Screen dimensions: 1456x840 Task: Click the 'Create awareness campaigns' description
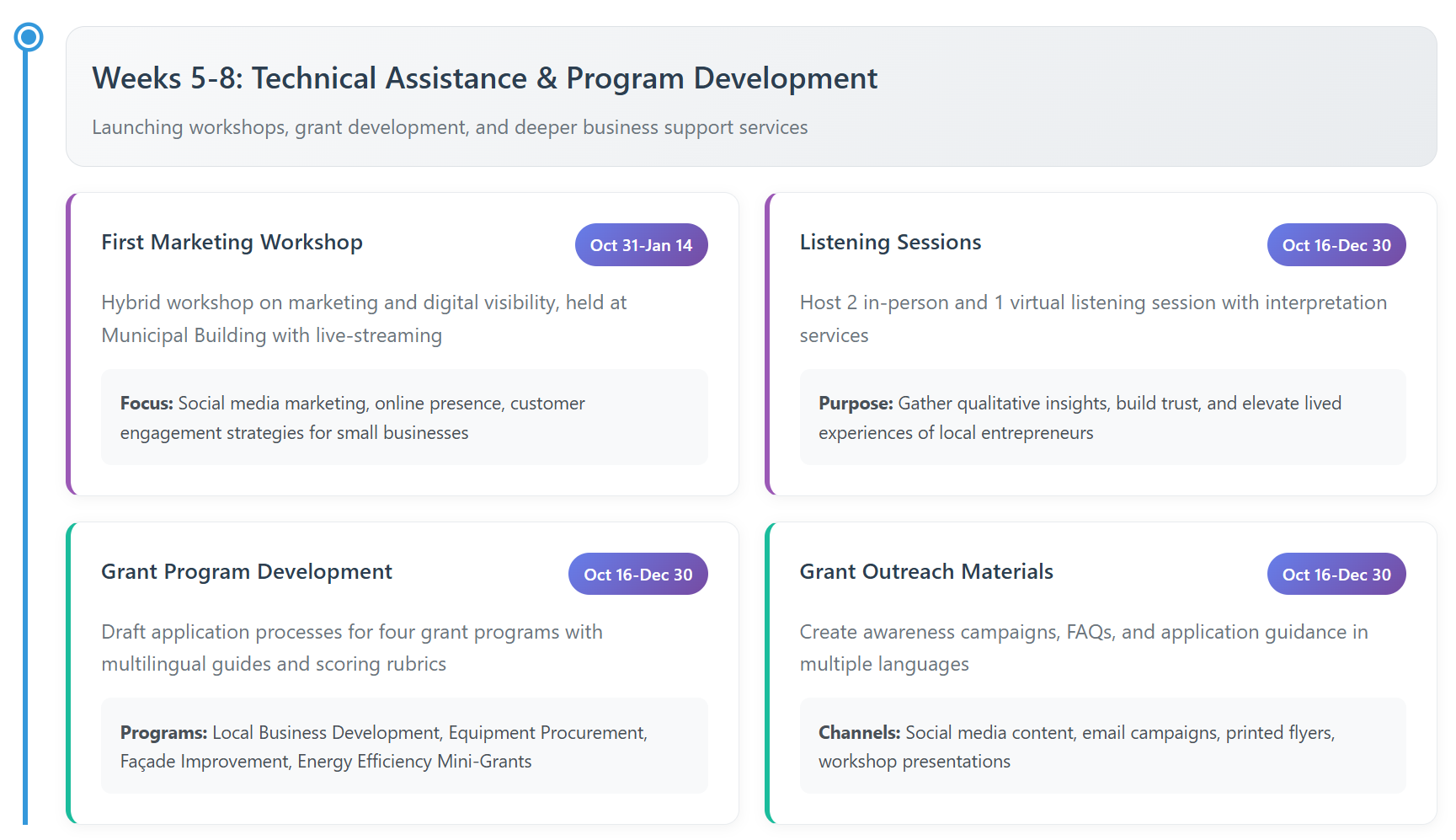[1083, 648]
